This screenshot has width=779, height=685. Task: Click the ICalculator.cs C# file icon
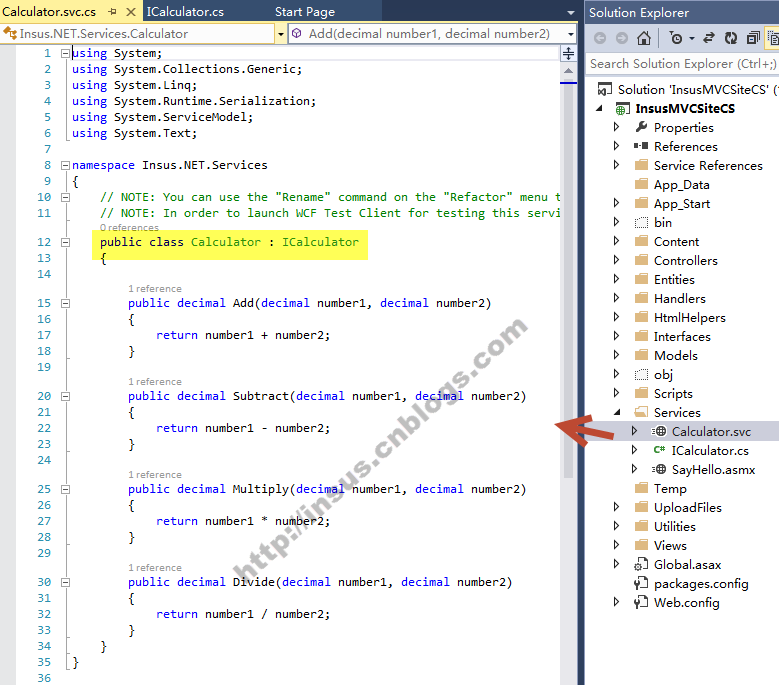tap(659, 450)
